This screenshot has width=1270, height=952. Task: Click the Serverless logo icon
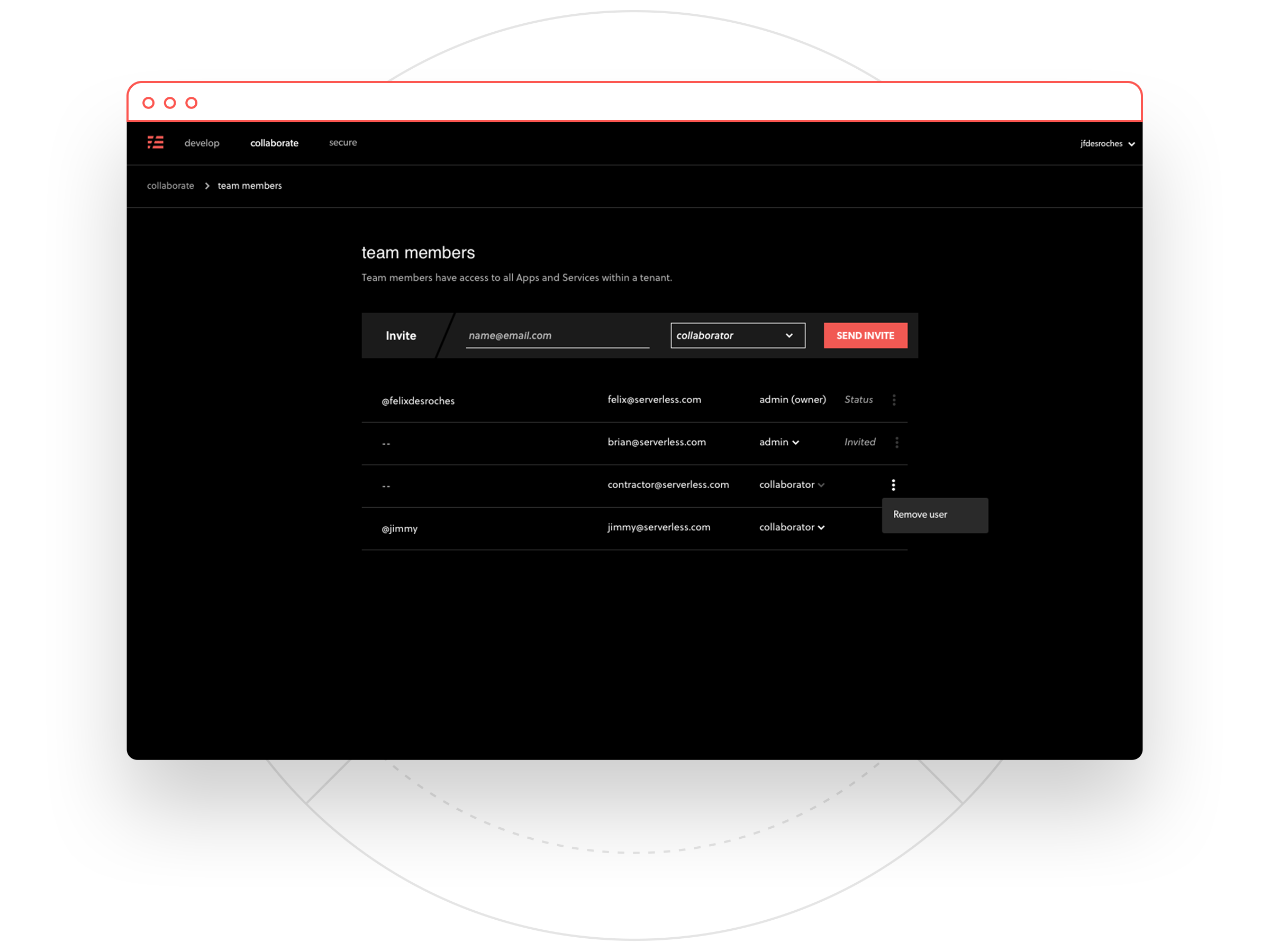coord(155,142)
